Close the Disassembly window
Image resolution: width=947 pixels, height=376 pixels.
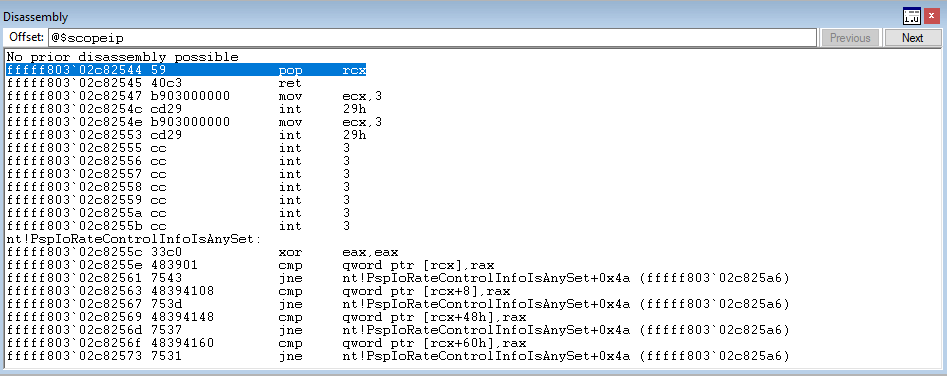click(931, 17)
